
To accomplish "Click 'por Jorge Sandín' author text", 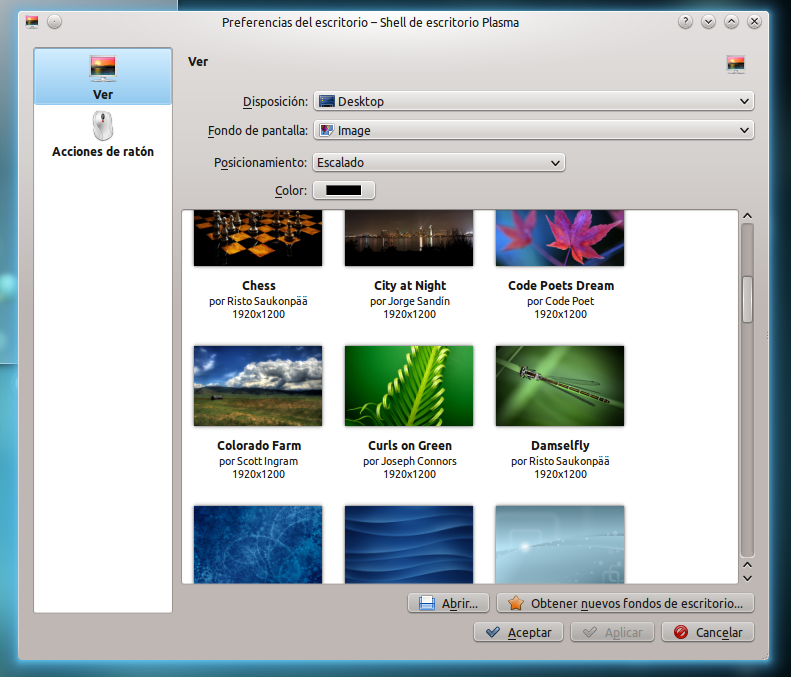I will [x=410, y=301].
